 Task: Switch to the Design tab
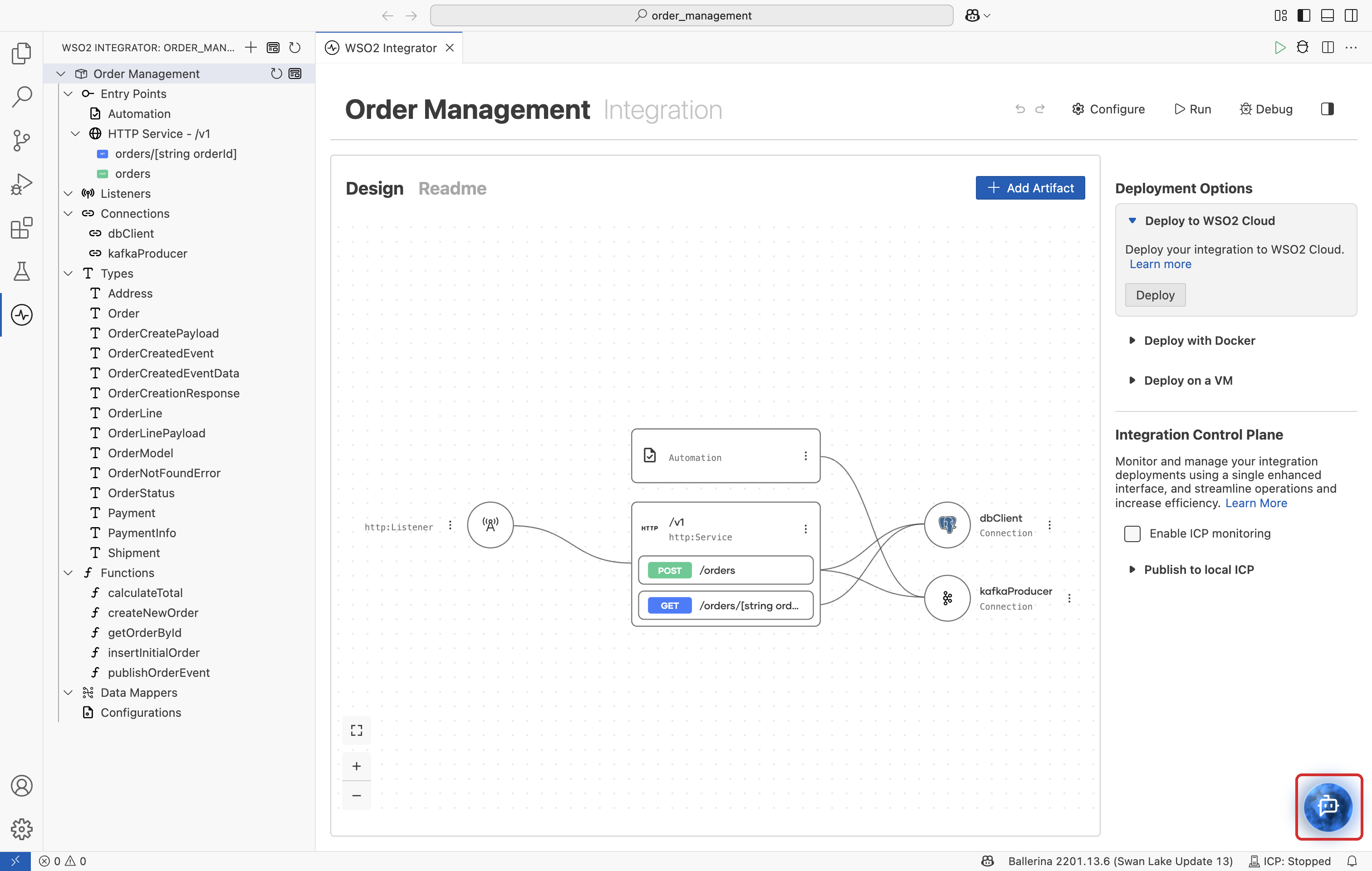[x=374, y=188]
